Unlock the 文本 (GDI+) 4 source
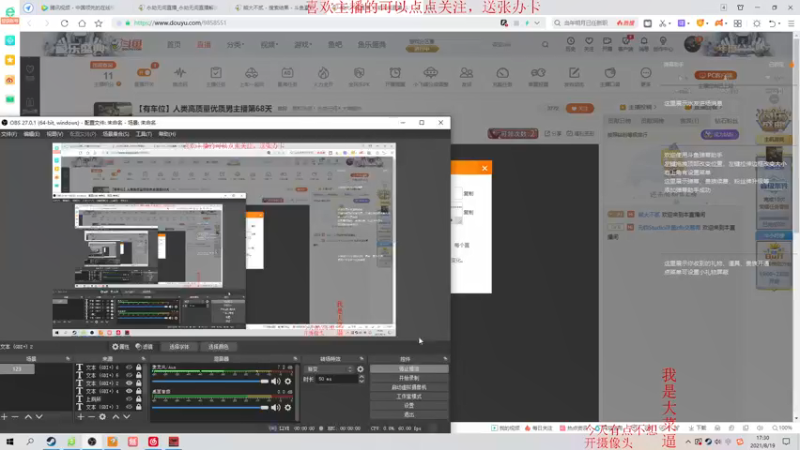This screenshot has width=800, height=450. click(138, 391)
